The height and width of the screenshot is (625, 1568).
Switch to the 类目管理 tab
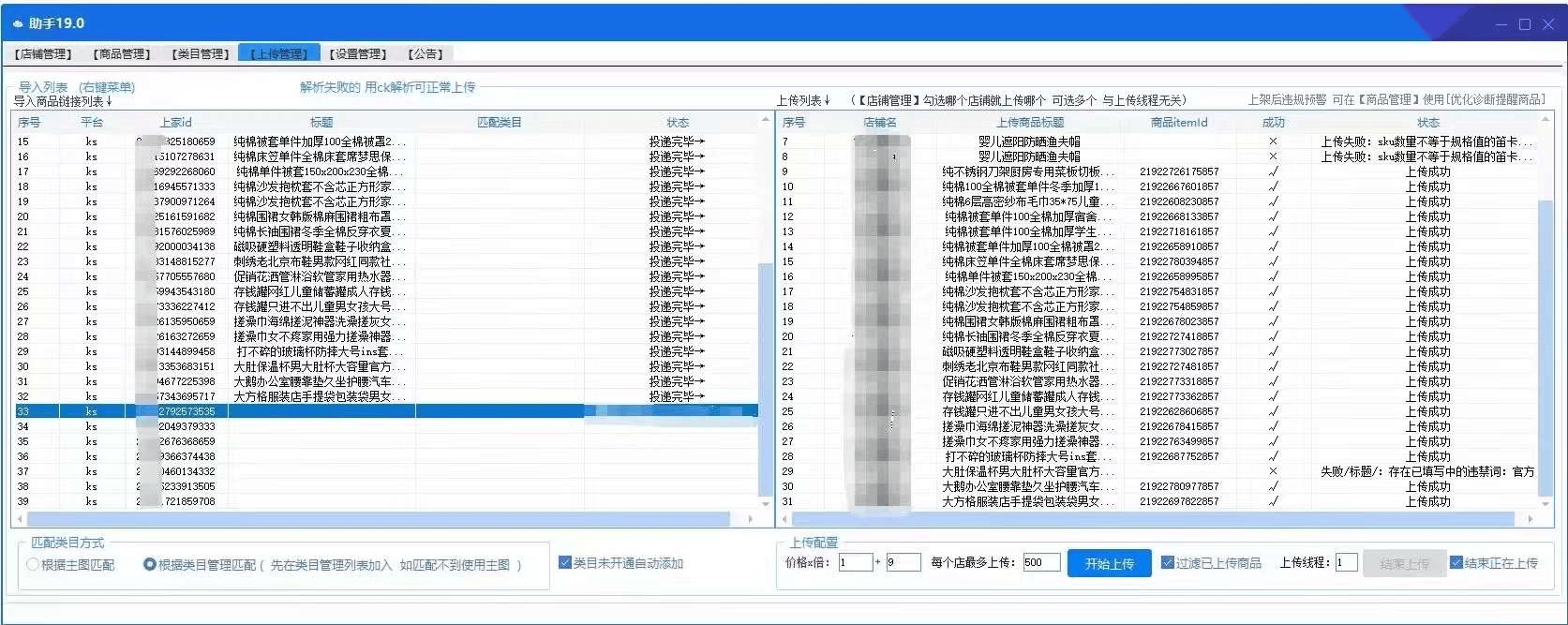201,53
